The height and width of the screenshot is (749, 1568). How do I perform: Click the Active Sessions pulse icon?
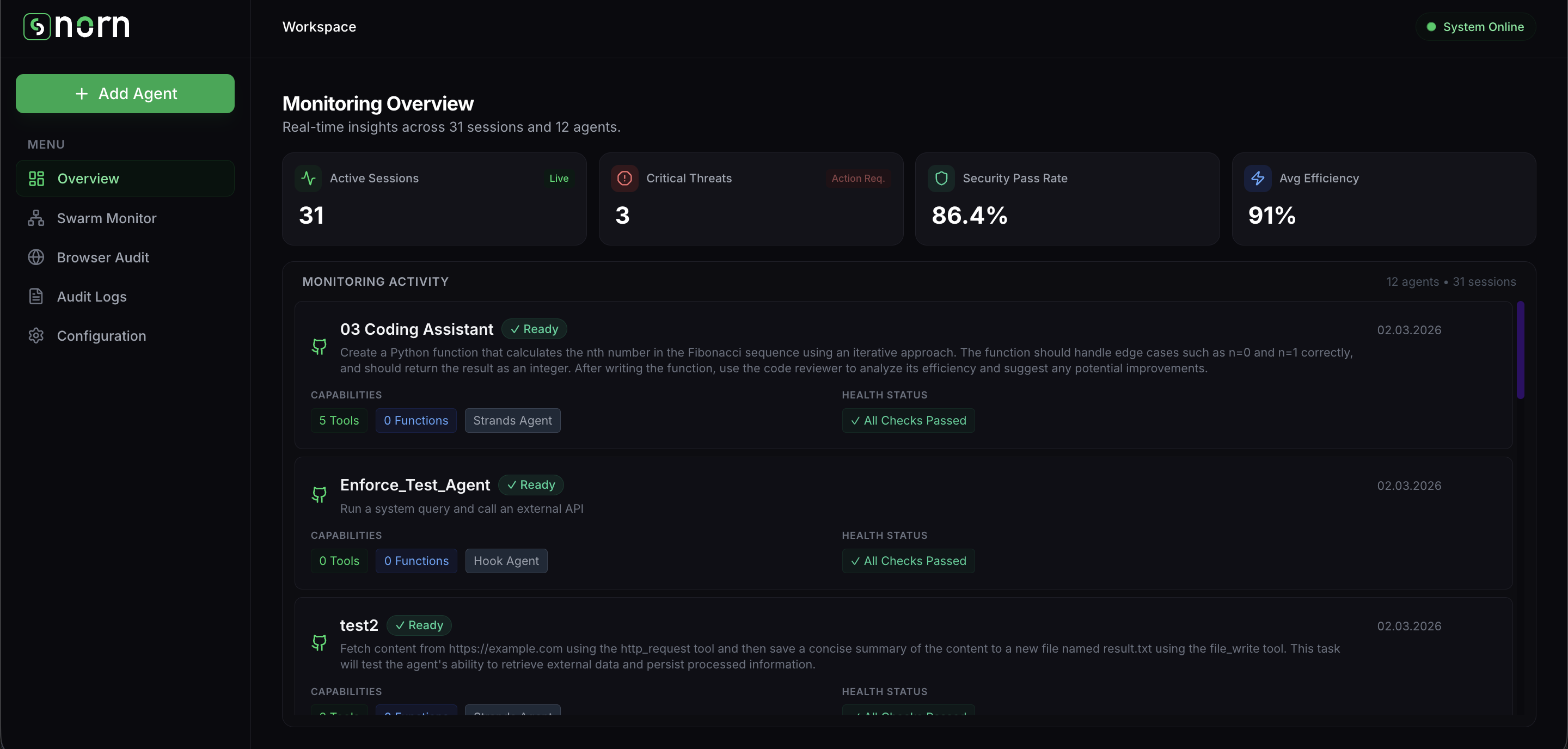pyautogui.click(x=308, y=179)
